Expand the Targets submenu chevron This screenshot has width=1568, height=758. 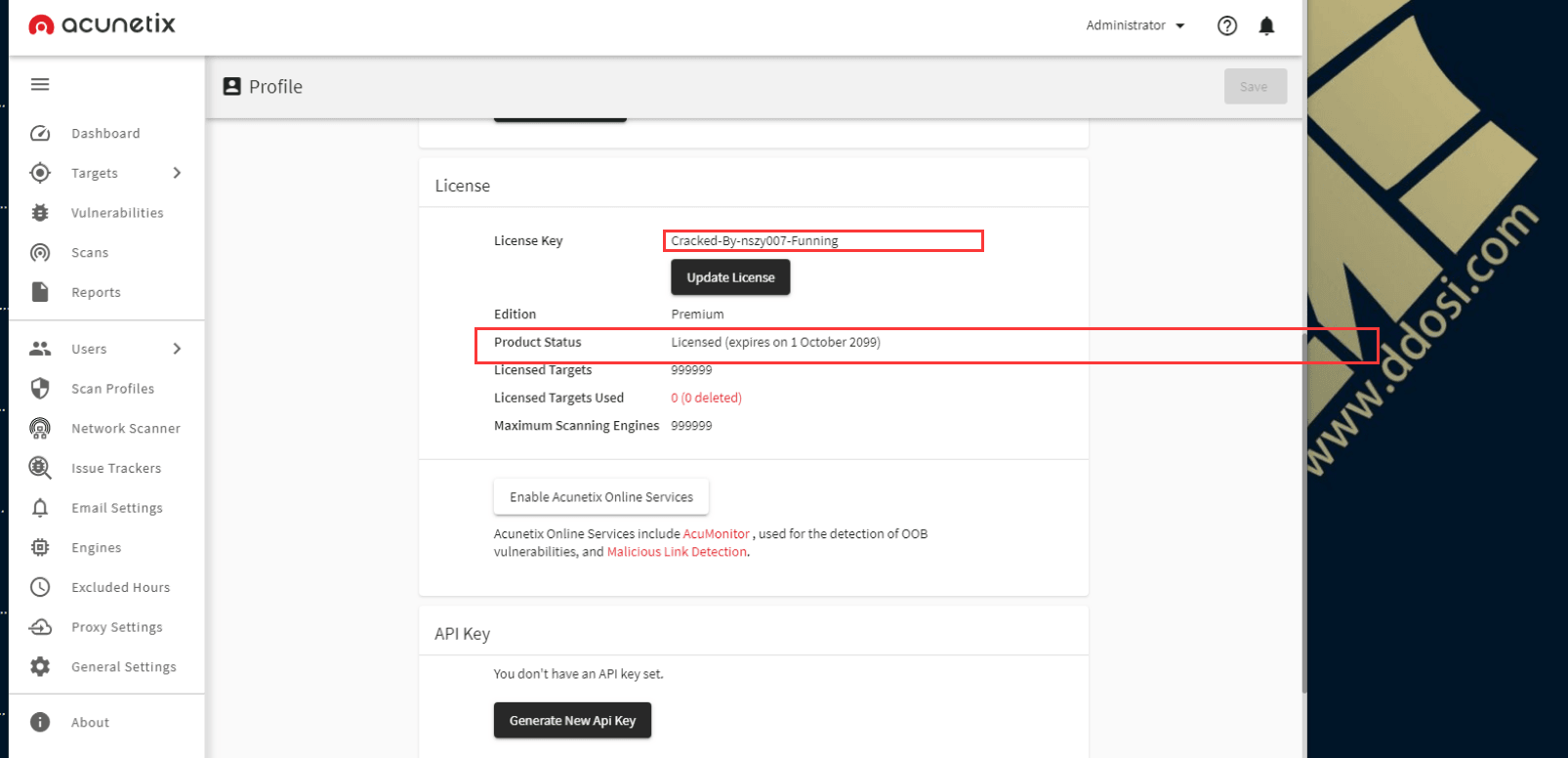177,173
